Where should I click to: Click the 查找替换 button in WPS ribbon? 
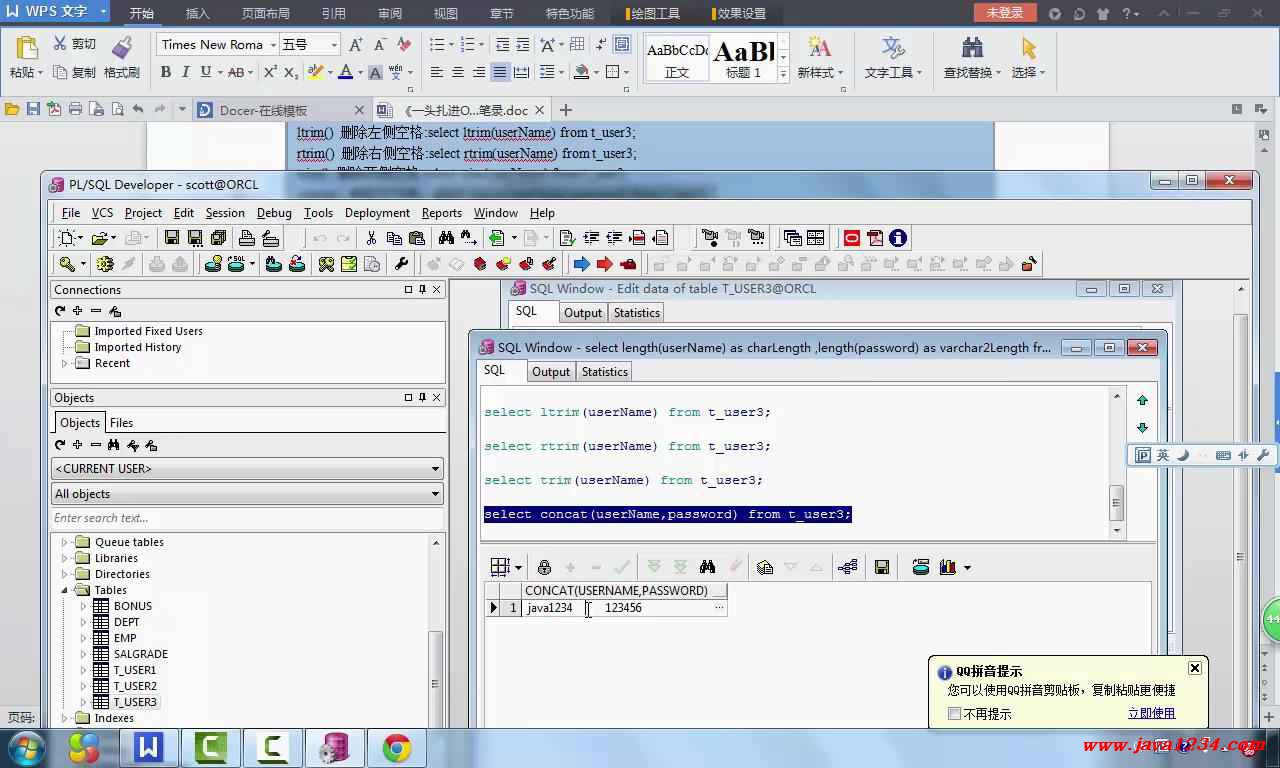[x=972, y=59]
